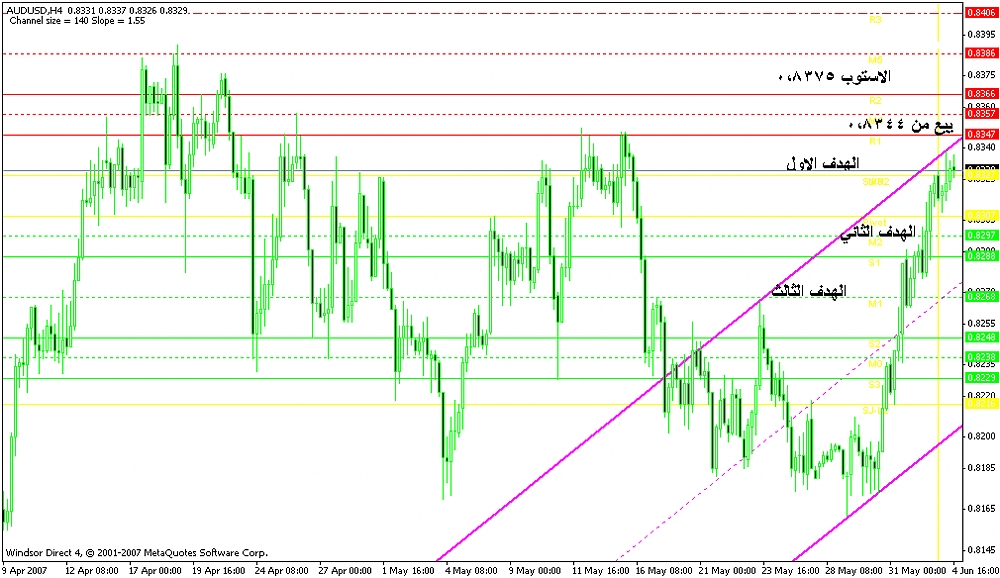Image resolution: width=1000 pixels, height=578 pixels.
Task: Select the Arabic stop annotation 'الاستوب ٠،٨٣٧٥'
Action: point(834,77)
